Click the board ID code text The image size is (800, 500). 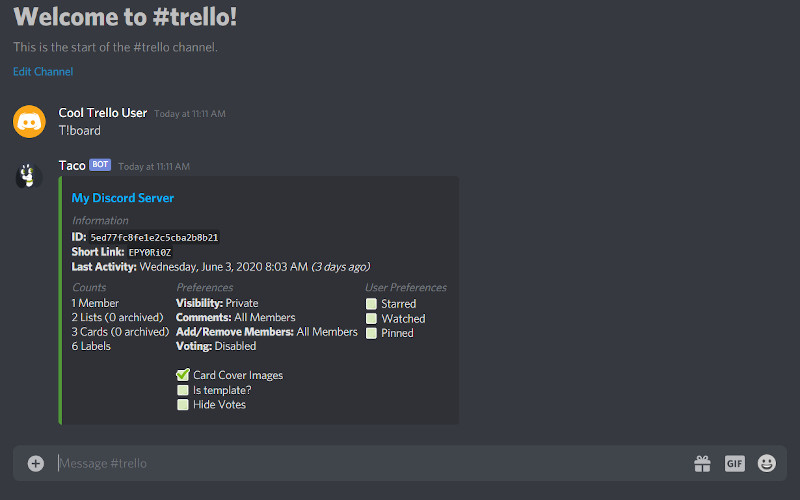(x=154, y=238)
